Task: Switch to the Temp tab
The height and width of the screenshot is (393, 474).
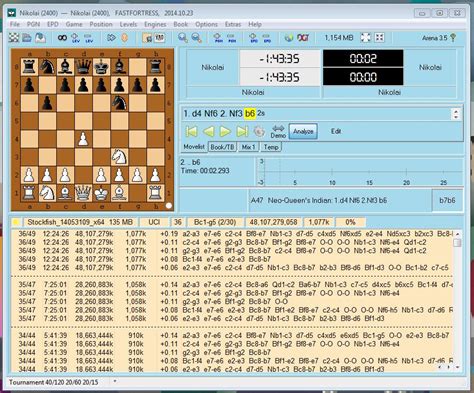Action: click(271, 147)
